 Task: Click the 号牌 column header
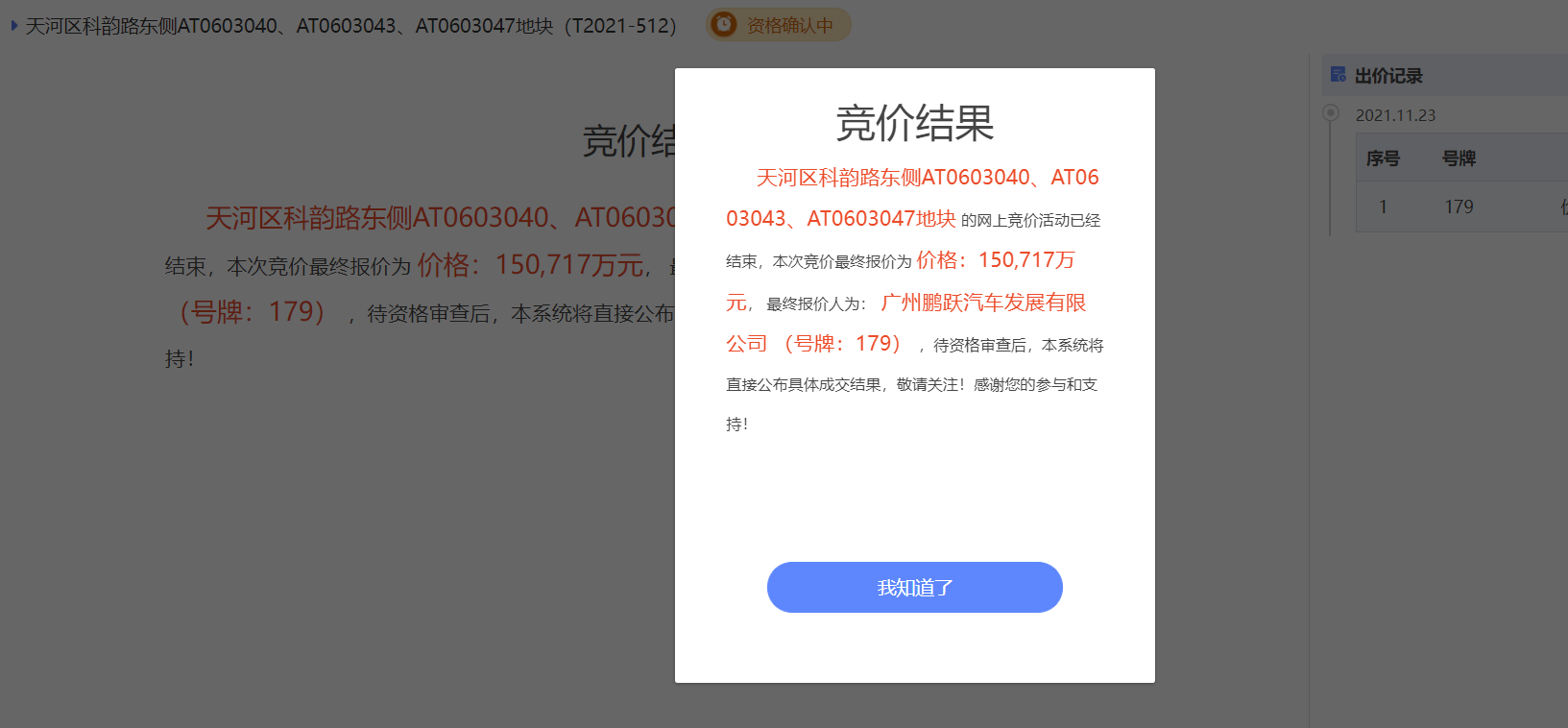click(1459, 158)
